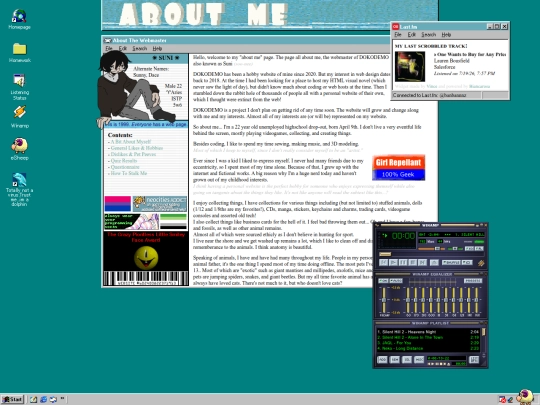Screen dimensions: 540x405
Task: Open the Homework folder on desktop
Action: 20,53
